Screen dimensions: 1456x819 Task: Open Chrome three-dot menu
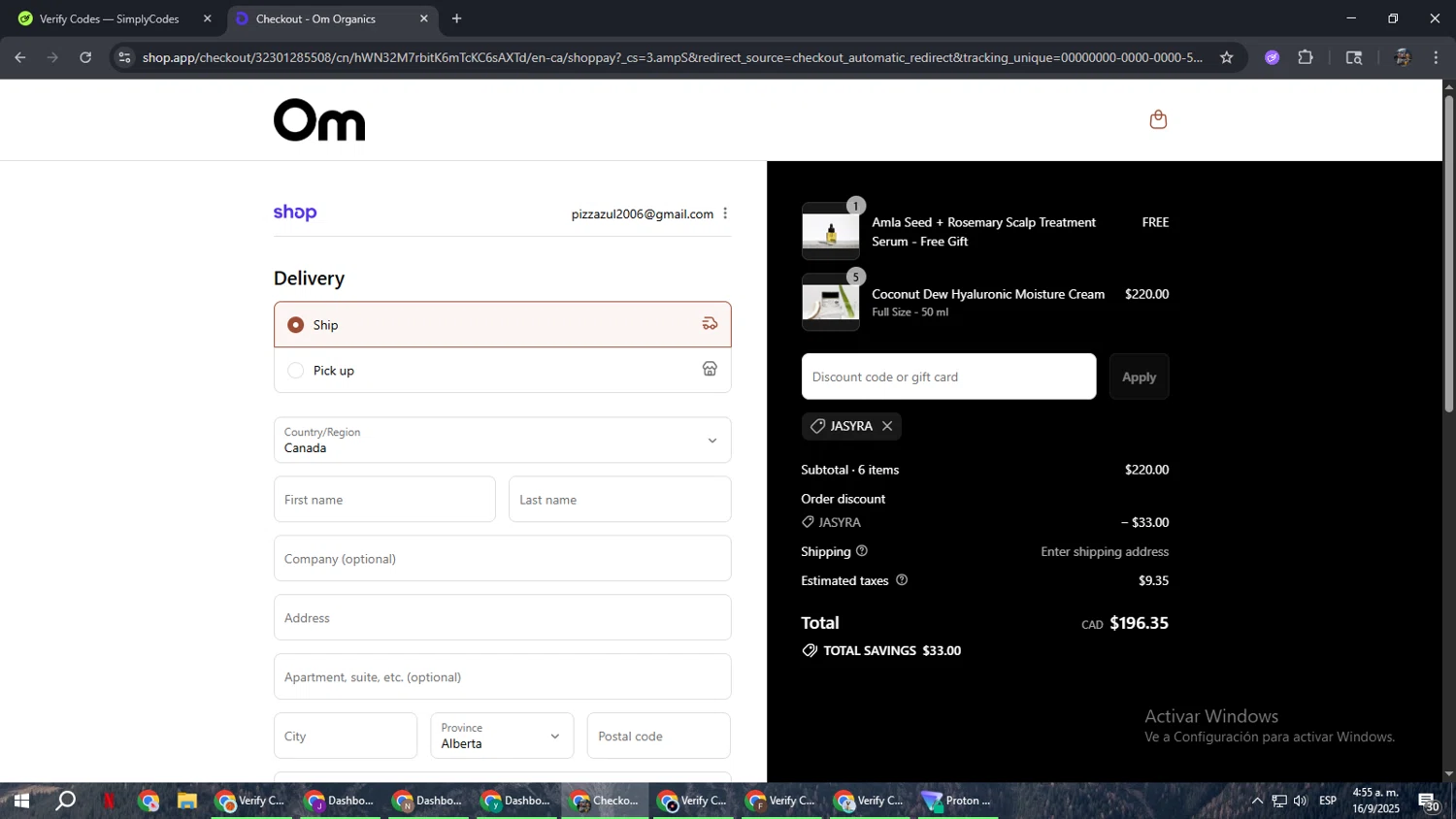point(1436,57)
